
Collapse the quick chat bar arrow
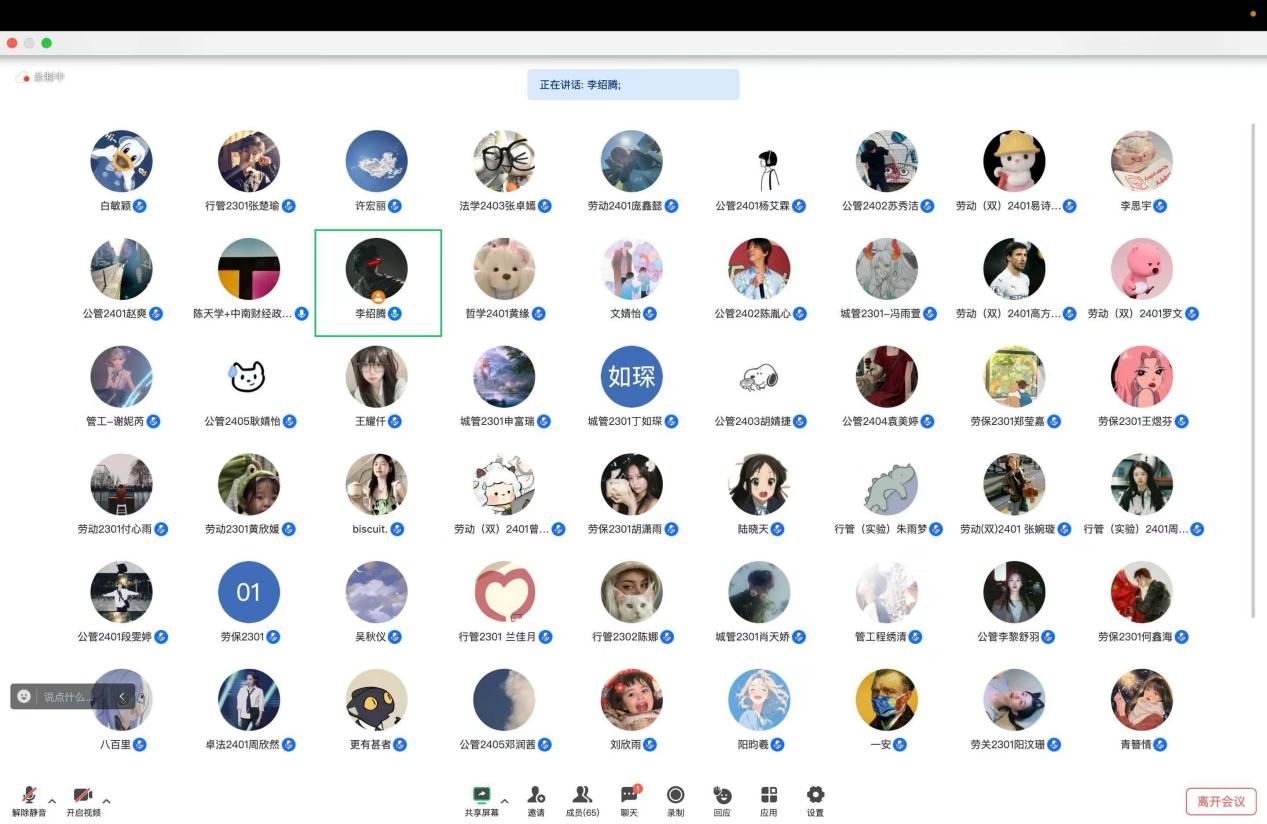[x=122, y=696]
